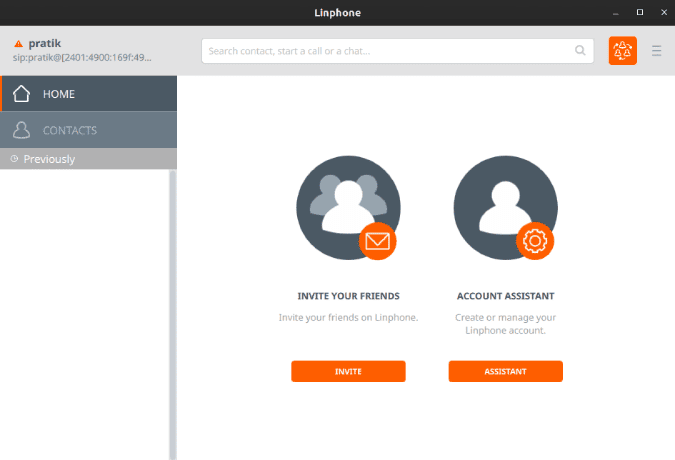Click the clock icon beside Previously
675x460 pixels.
[14, 159]
